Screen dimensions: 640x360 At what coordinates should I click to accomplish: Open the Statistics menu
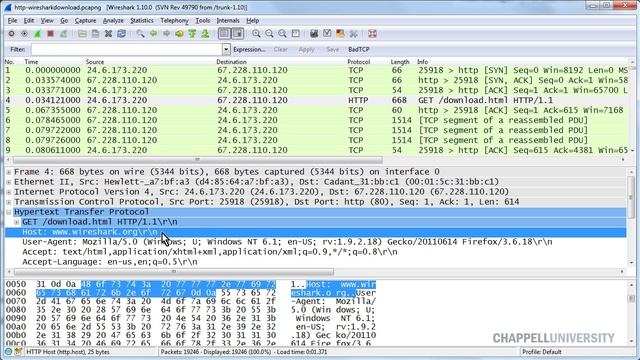tap(142, 20)
